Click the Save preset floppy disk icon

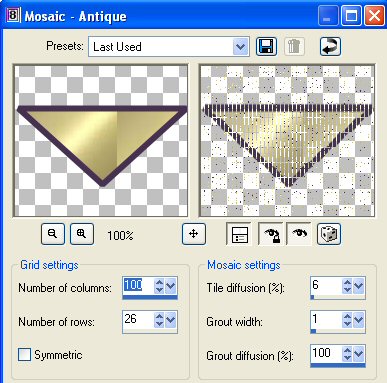(266, 46)
